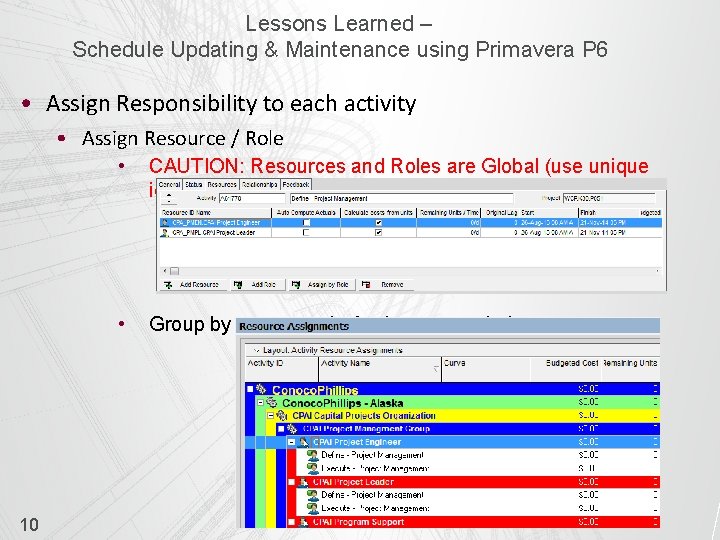Collapse the CPAI Capital Projects Organization group

pos(270,416)
